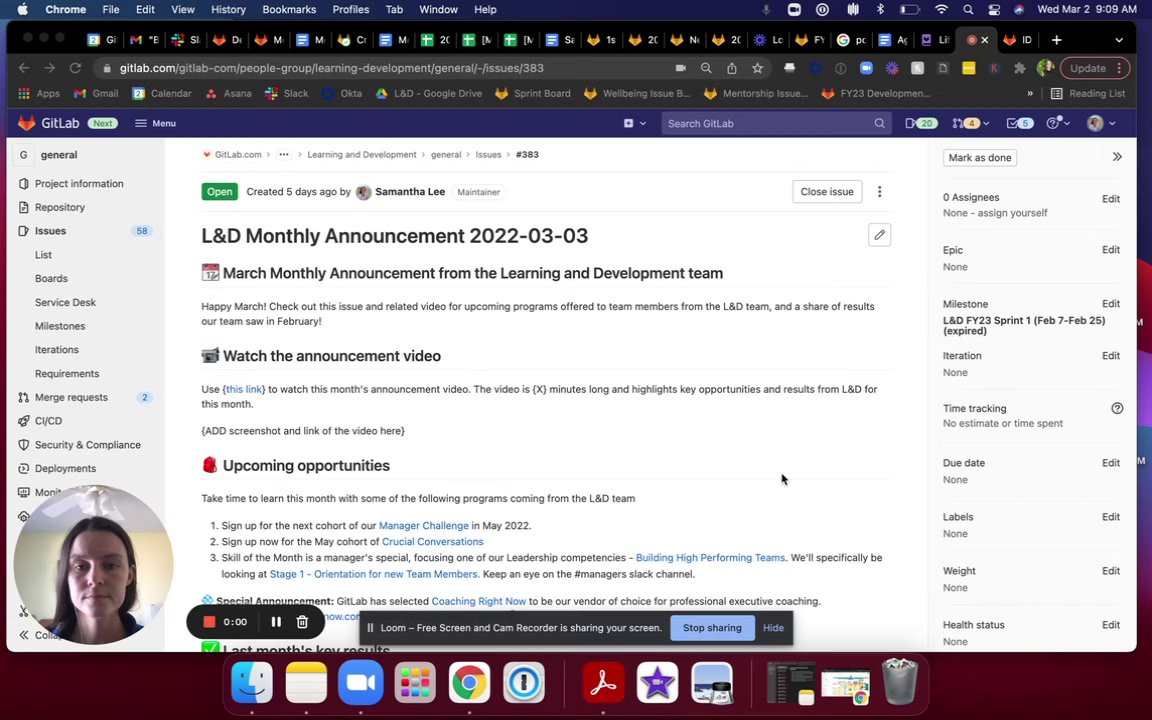Click assign yourself link
1152x720 pixels.
[1012, 213]
